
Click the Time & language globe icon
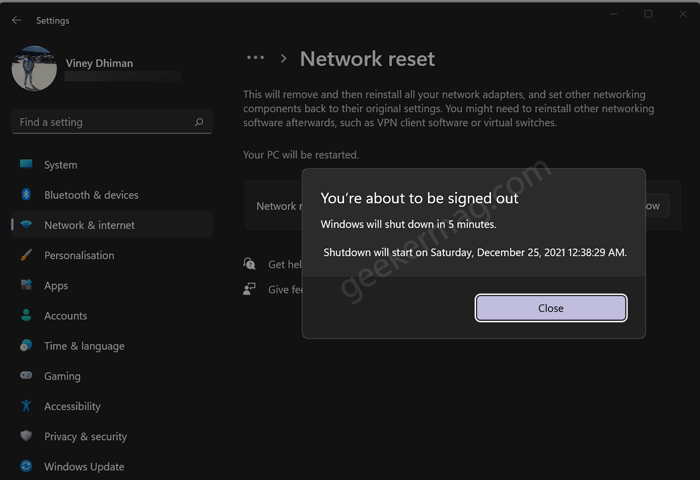tap(26, 345)
